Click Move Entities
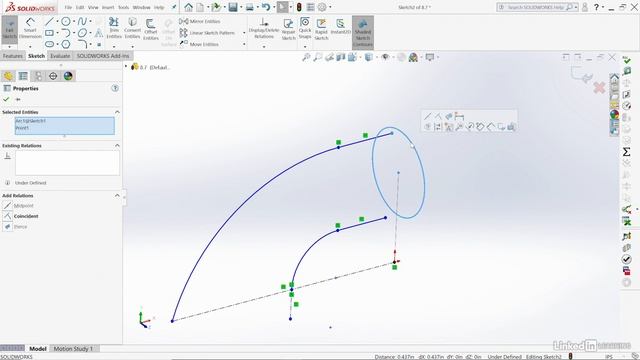The image size is (640, 360). click(199, 44)
